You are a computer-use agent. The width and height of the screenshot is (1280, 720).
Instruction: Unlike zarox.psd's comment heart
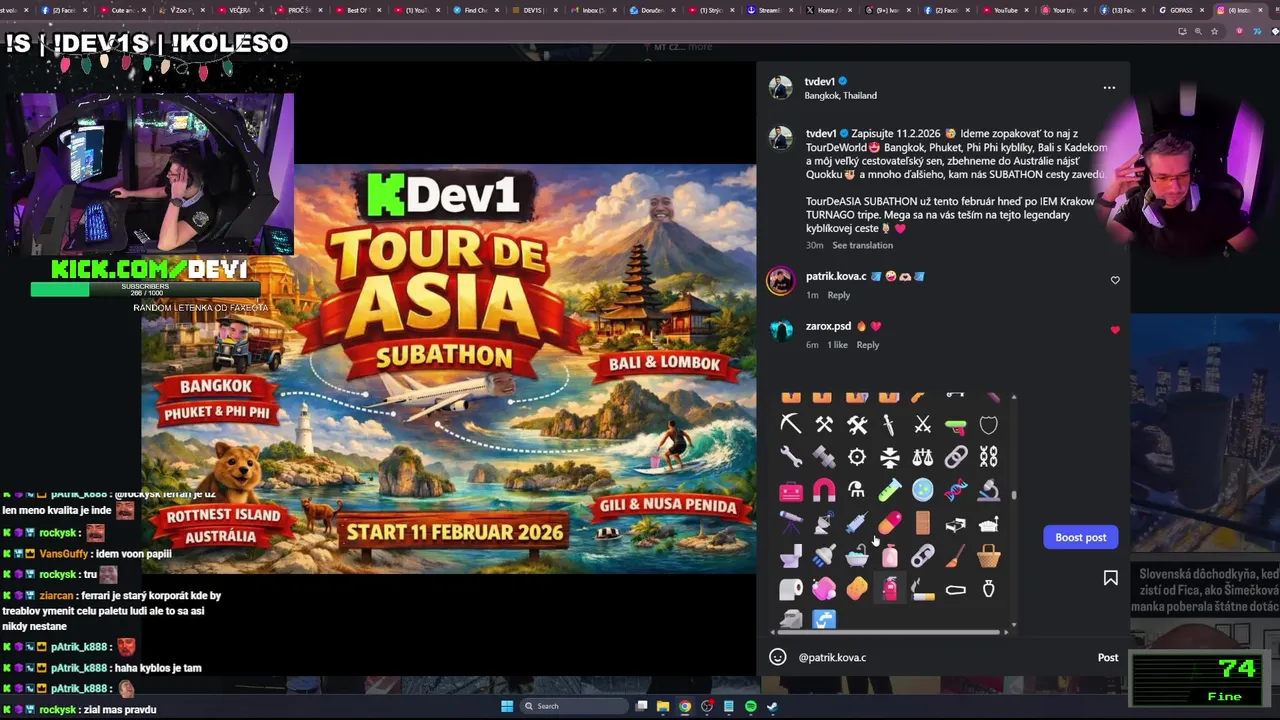click(x=1115, y=330)
